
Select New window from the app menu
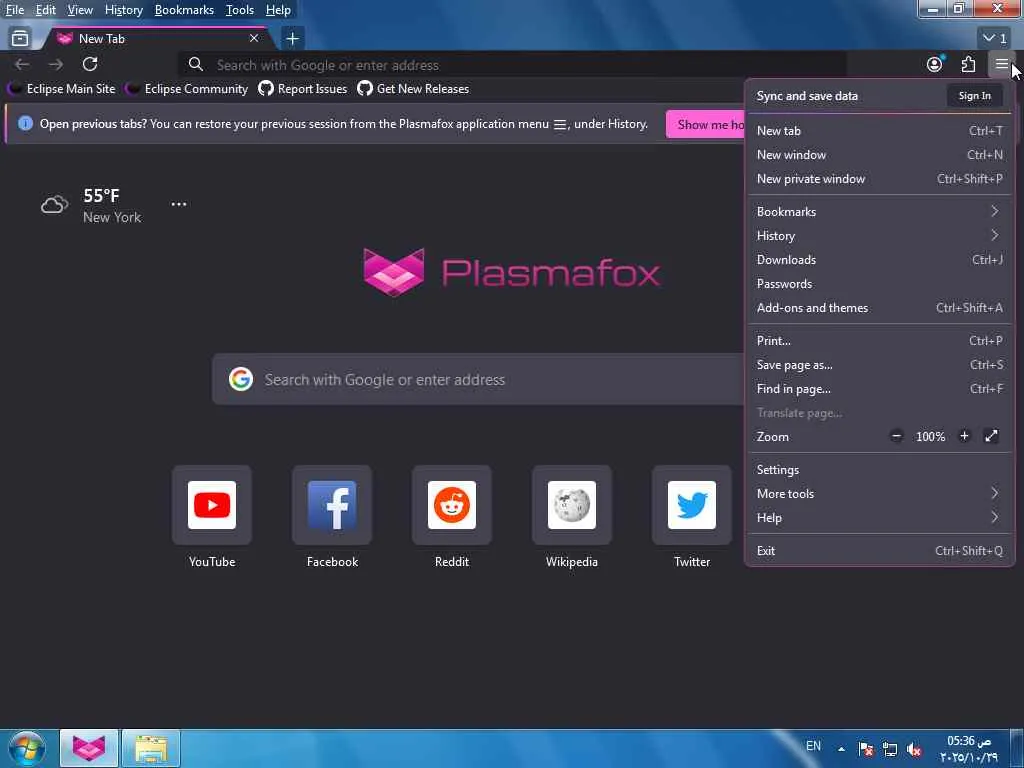879,155
